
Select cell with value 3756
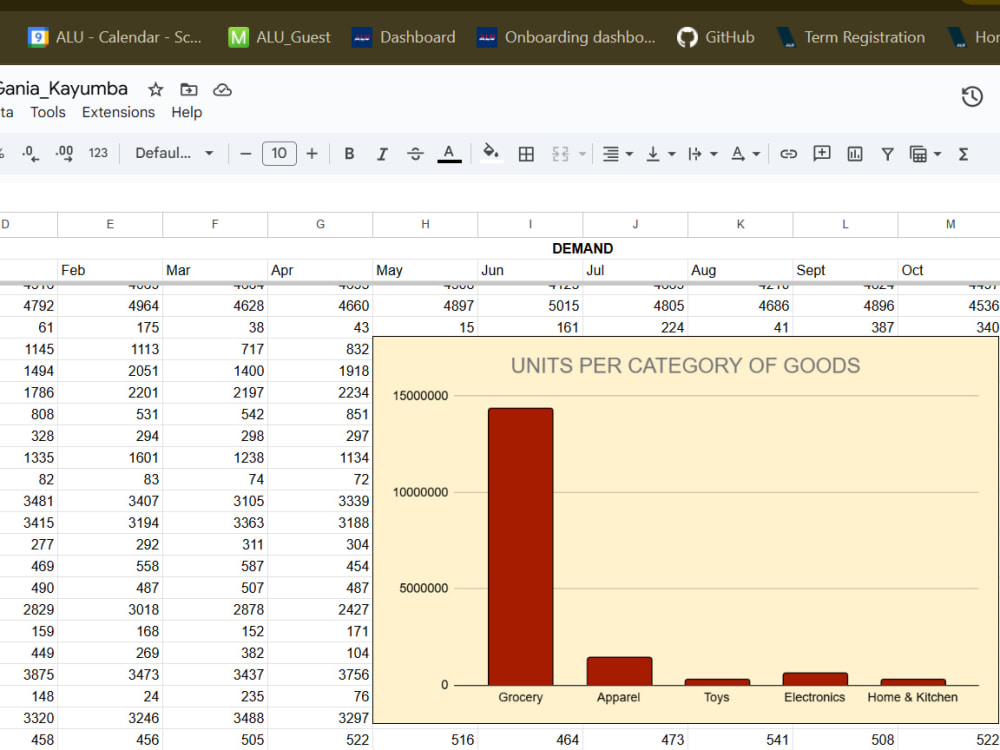pos(320,675)
